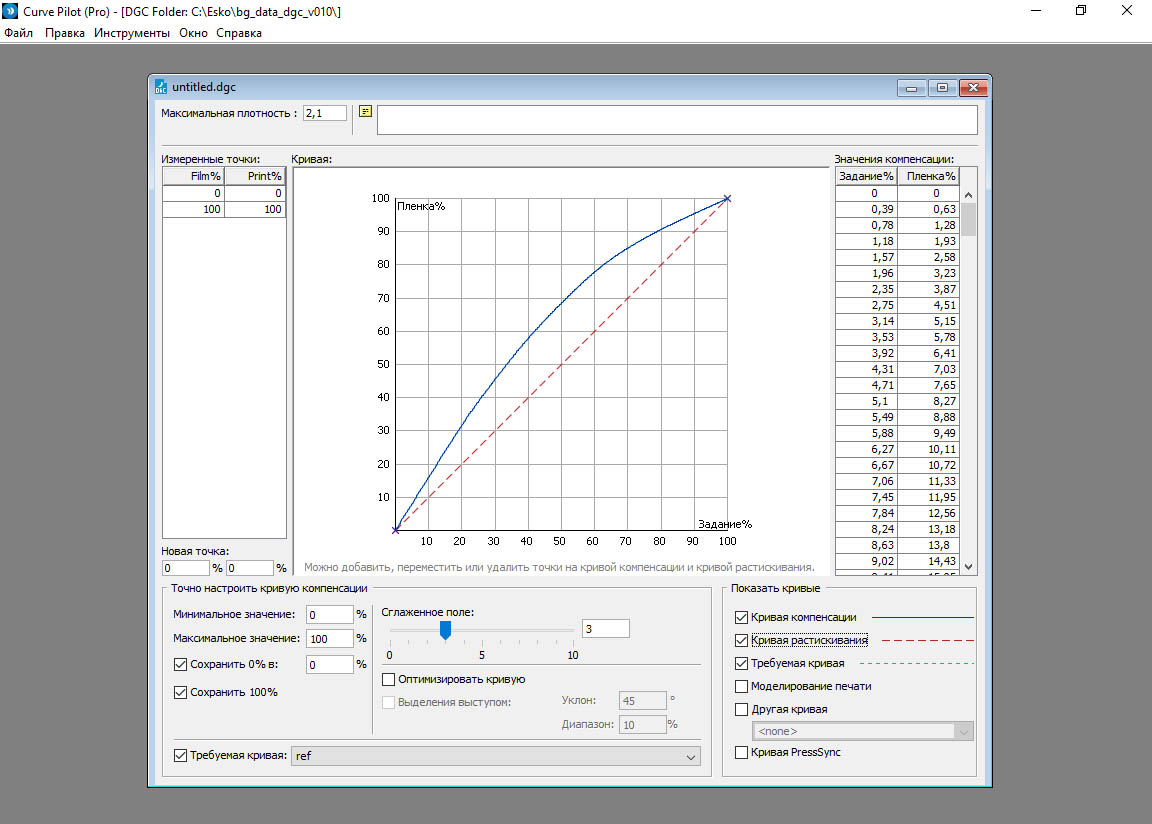Uncheck the Кривая компенсации checkbox
This screenshot has height=824, width=1152.
click(741, 618)
